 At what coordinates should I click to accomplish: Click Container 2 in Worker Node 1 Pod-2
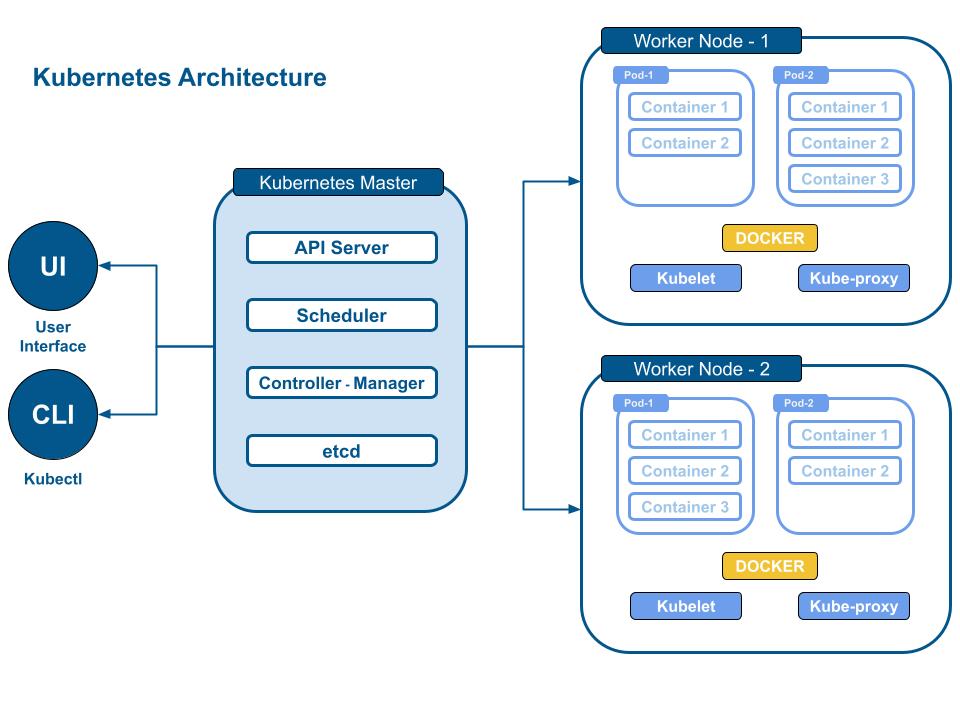pos(845,143)
